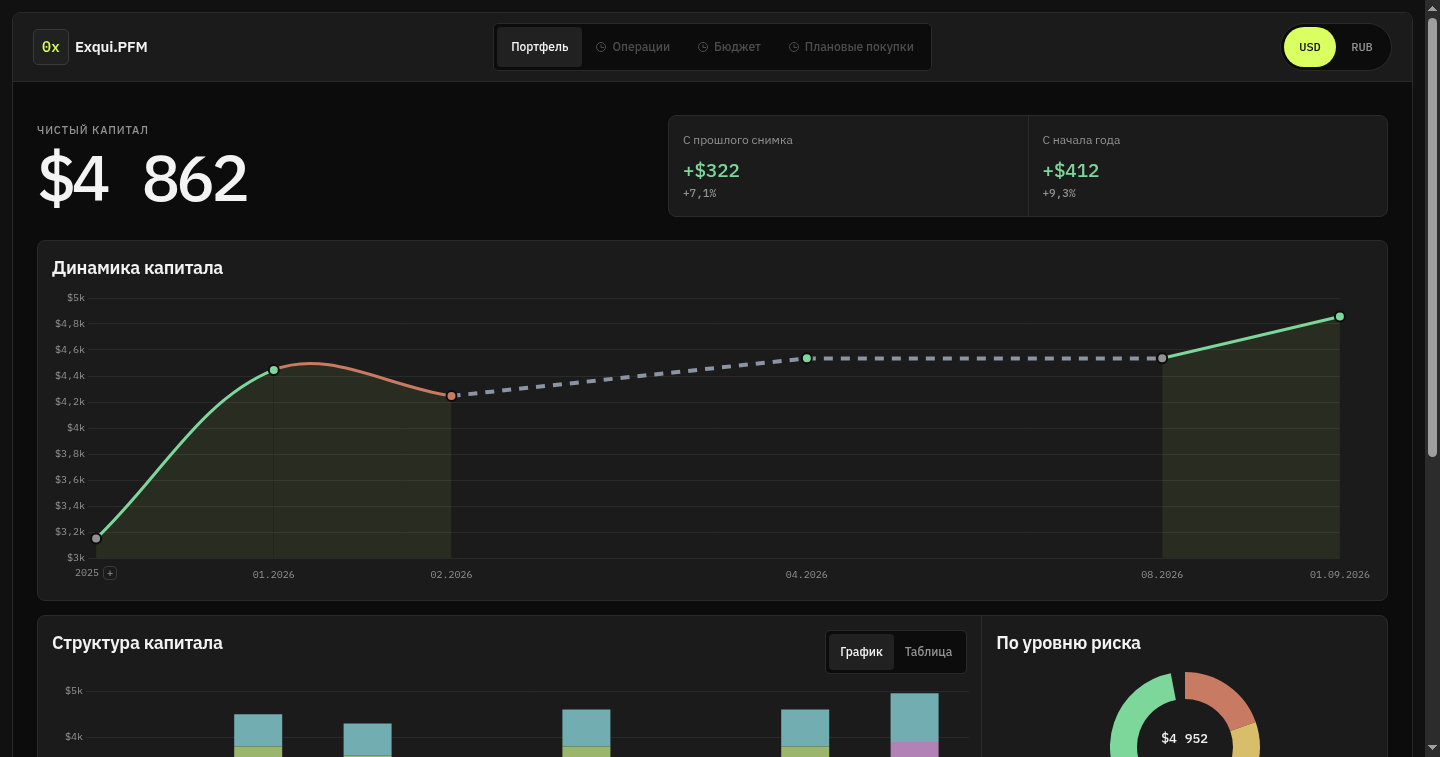Select the 01.09.2026 final data point
This screenshot has height=757, width=1440.
click(x=1340, y=317)
